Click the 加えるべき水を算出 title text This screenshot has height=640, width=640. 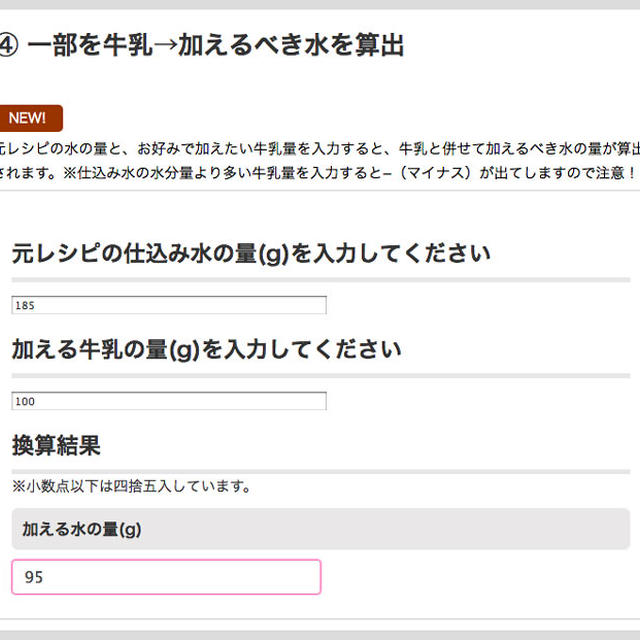[291, 45]
